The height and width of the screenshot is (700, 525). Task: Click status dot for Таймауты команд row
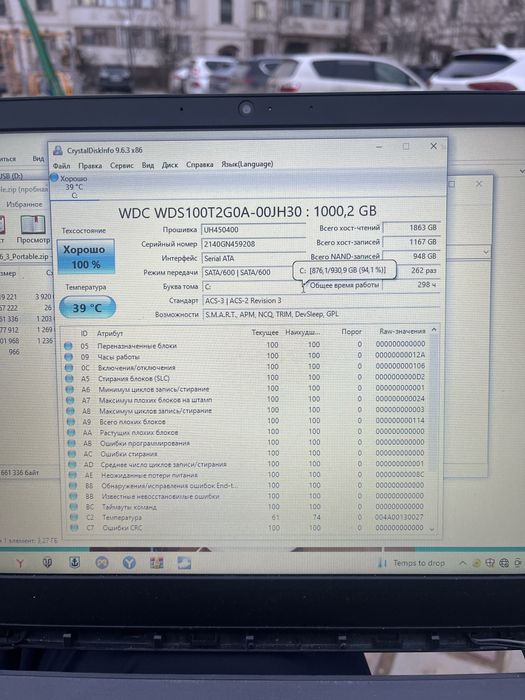tap(74, 507)
